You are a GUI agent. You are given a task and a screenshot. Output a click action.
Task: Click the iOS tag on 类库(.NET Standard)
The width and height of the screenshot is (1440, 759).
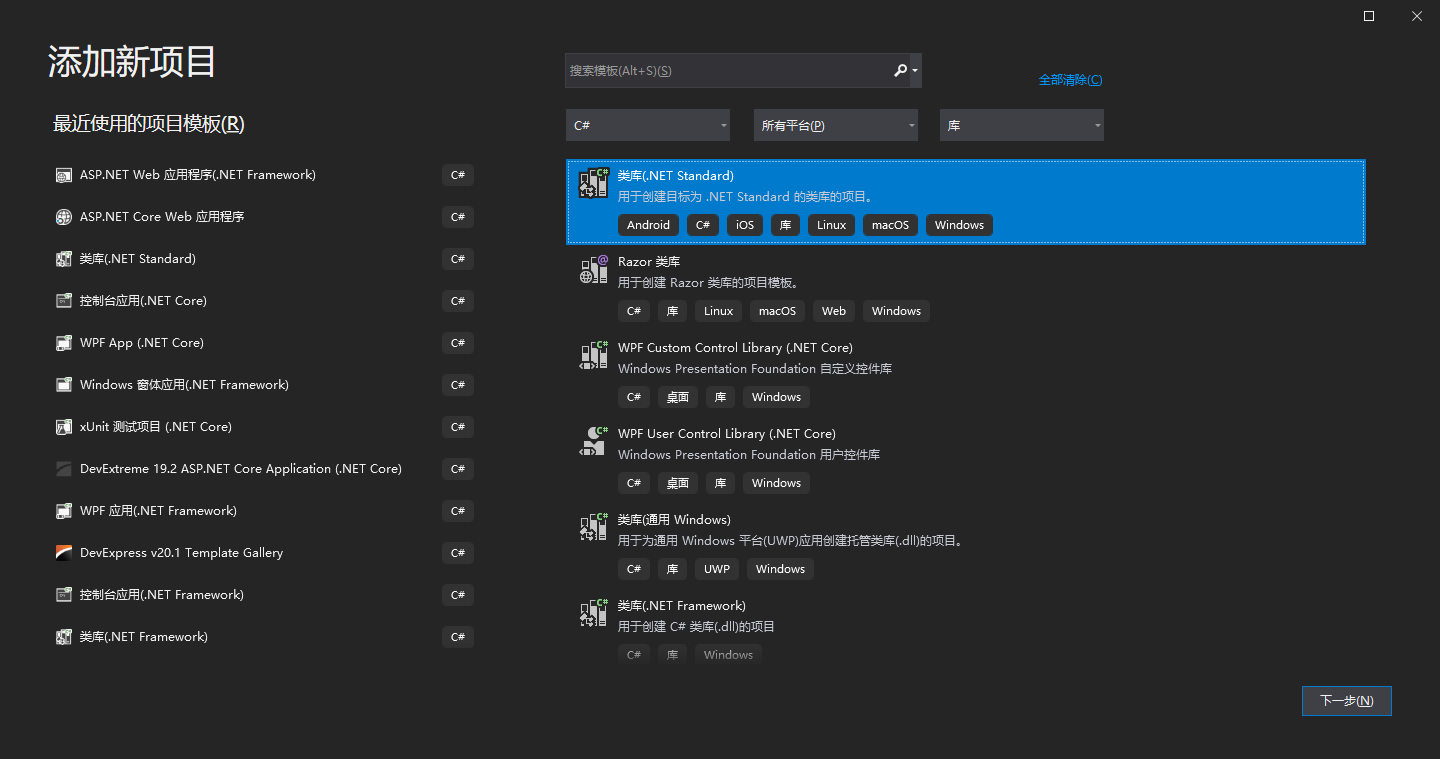click(745, 225)
